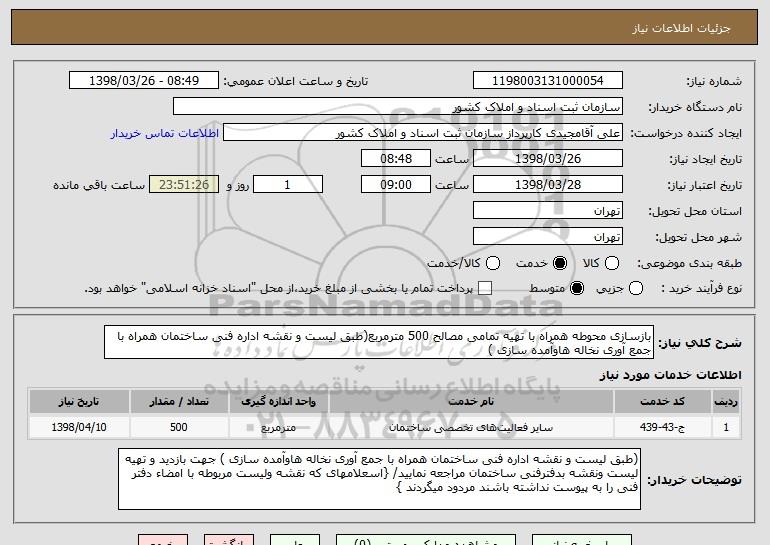Click the general need description text box

click(x=379, y=342)
